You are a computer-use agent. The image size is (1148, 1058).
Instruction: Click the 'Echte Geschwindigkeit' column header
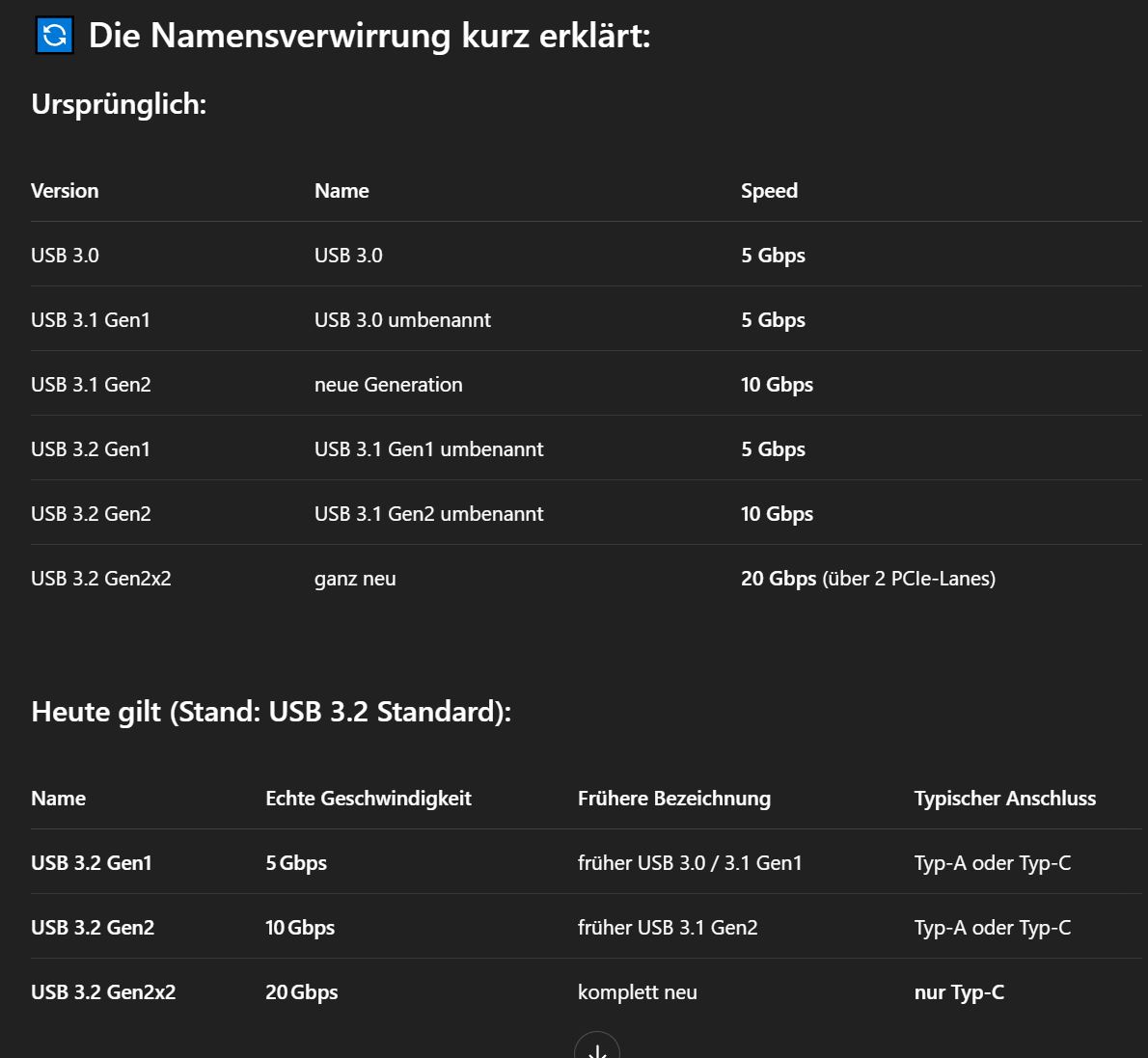[369, 798]
